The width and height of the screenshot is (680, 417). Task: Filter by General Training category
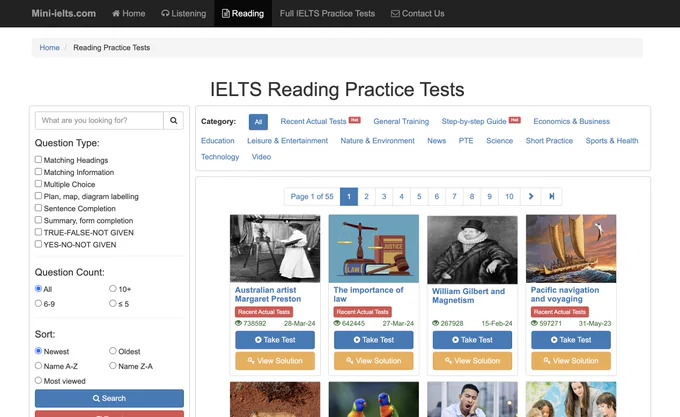coord(401,121)
